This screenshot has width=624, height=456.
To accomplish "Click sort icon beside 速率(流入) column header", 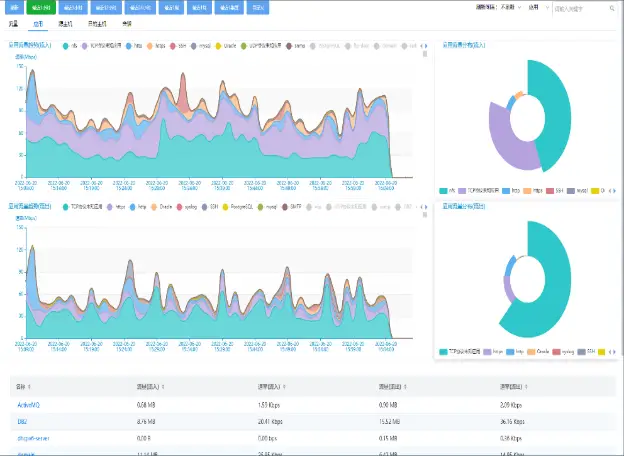I will pyautogui.click(x=284, y=386).
